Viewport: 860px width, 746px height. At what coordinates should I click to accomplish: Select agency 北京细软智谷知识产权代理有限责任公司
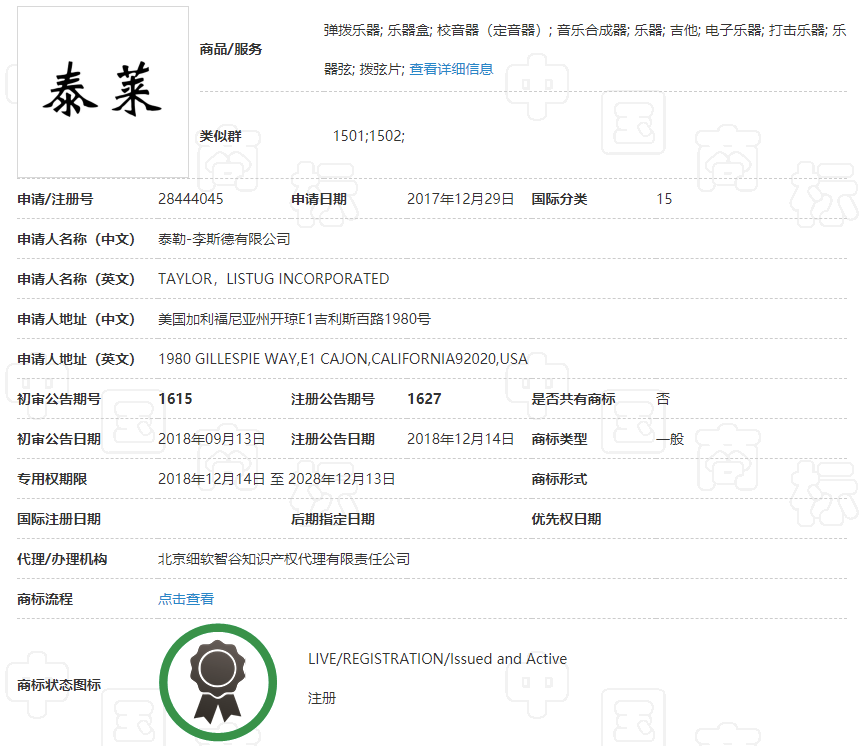click(284, 559)
